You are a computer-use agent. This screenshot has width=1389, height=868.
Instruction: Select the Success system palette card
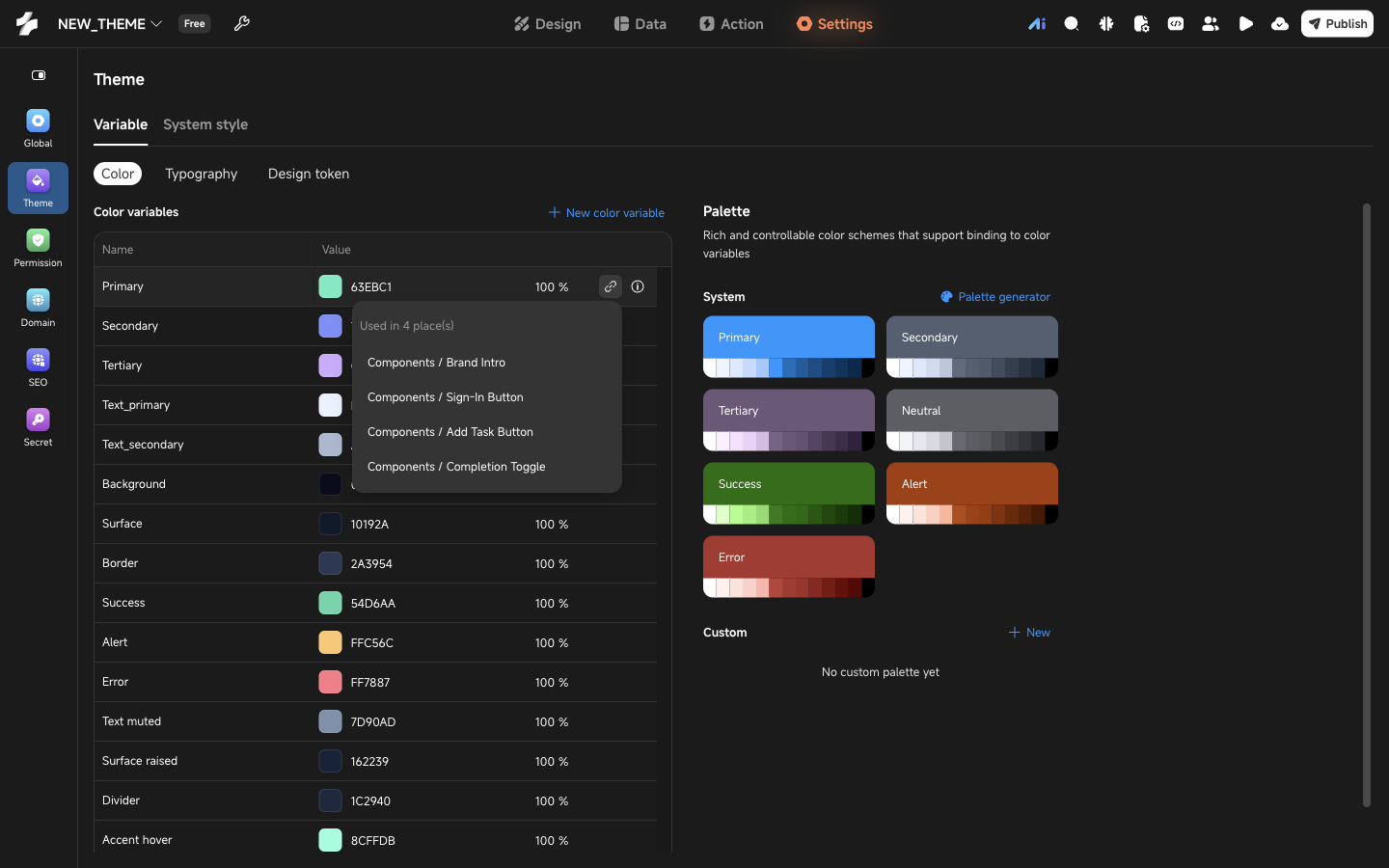tap(789, 493)
